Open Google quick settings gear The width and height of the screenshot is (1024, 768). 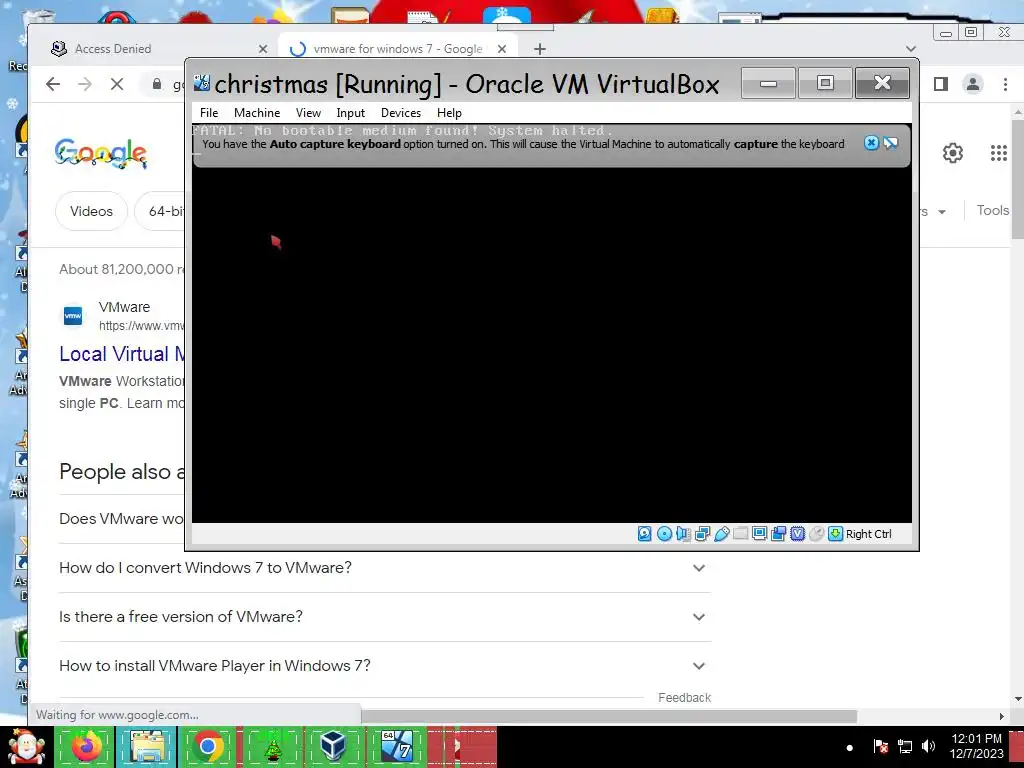(x=953, y=153)
